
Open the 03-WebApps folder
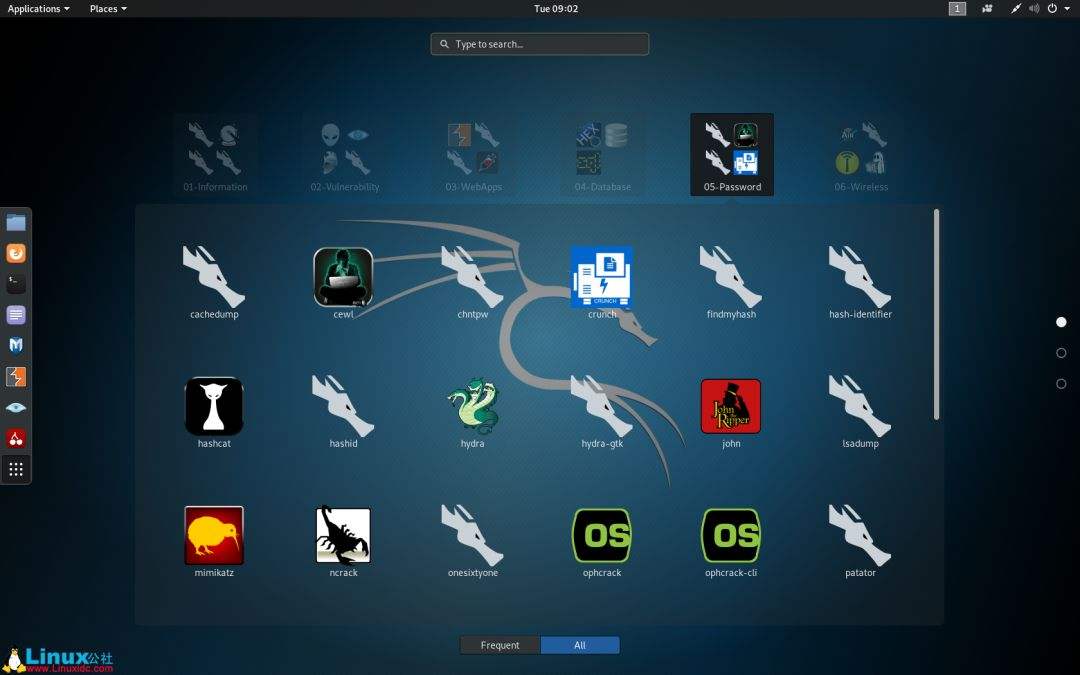(473, 155)
